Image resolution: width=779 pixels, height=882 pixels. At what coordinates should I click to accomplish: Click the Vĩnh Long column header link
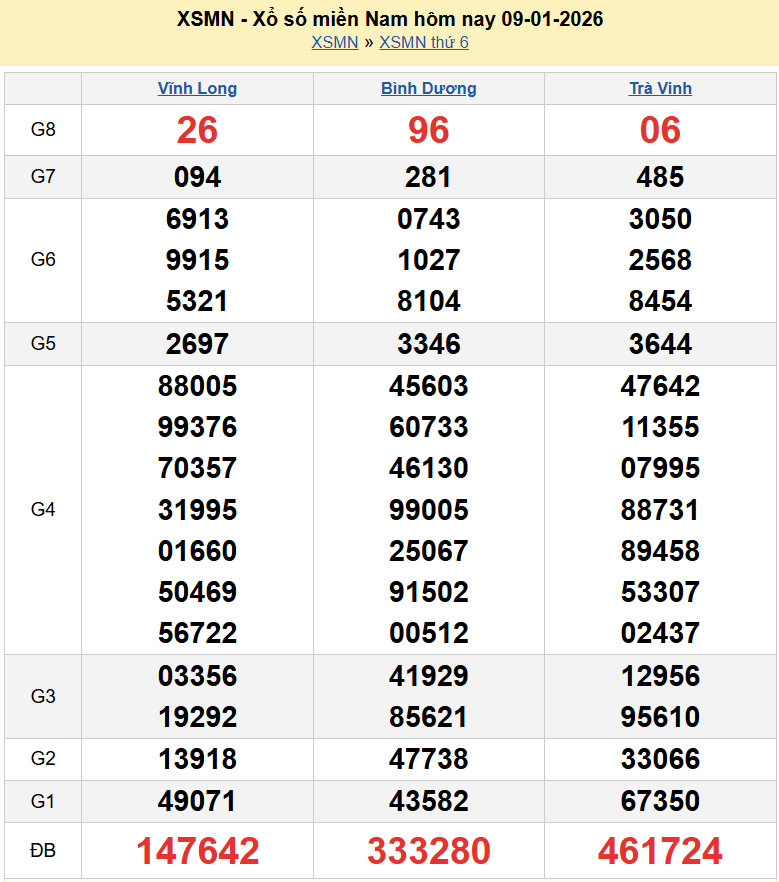tap(197, 88)
